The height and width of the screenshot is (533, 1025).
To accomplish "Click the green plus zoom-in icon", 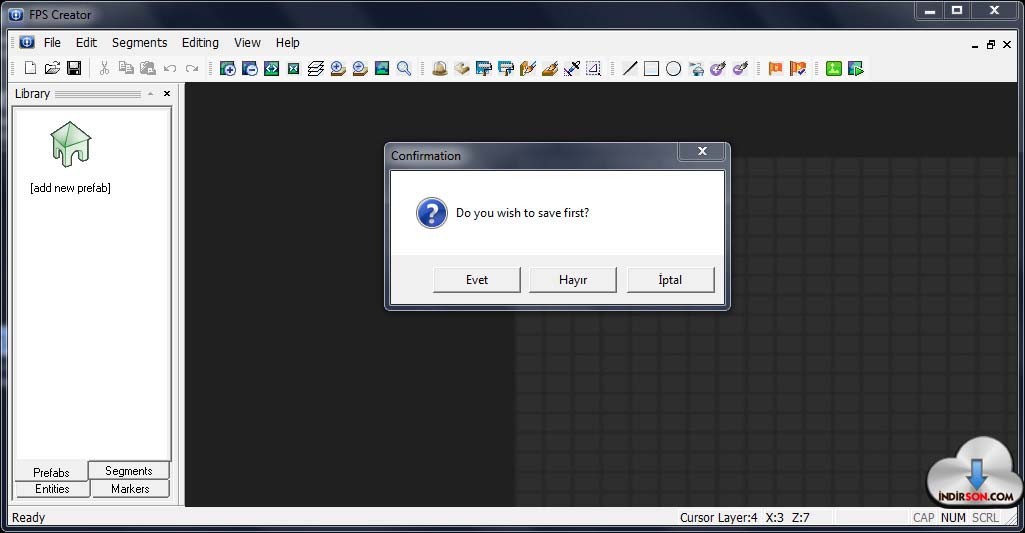I will click(x=227, y=68).
